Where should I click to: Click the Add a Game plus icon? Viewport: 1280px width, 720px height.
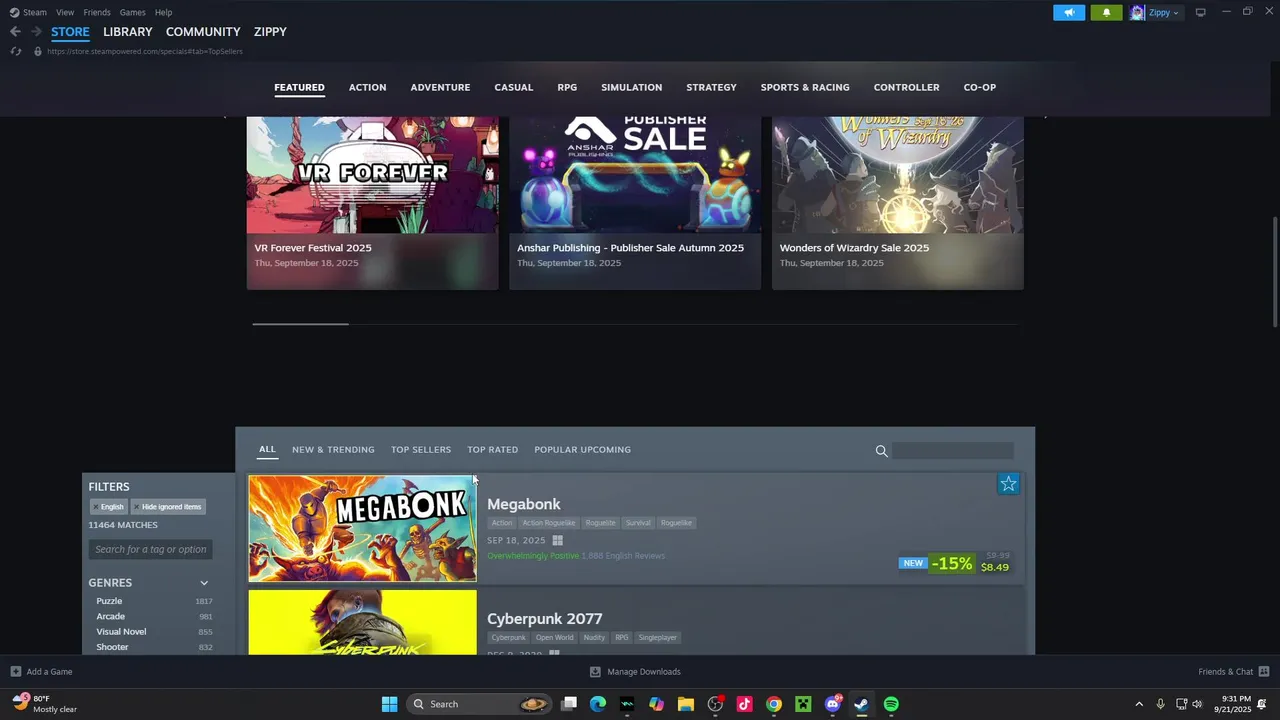(15, 672)
